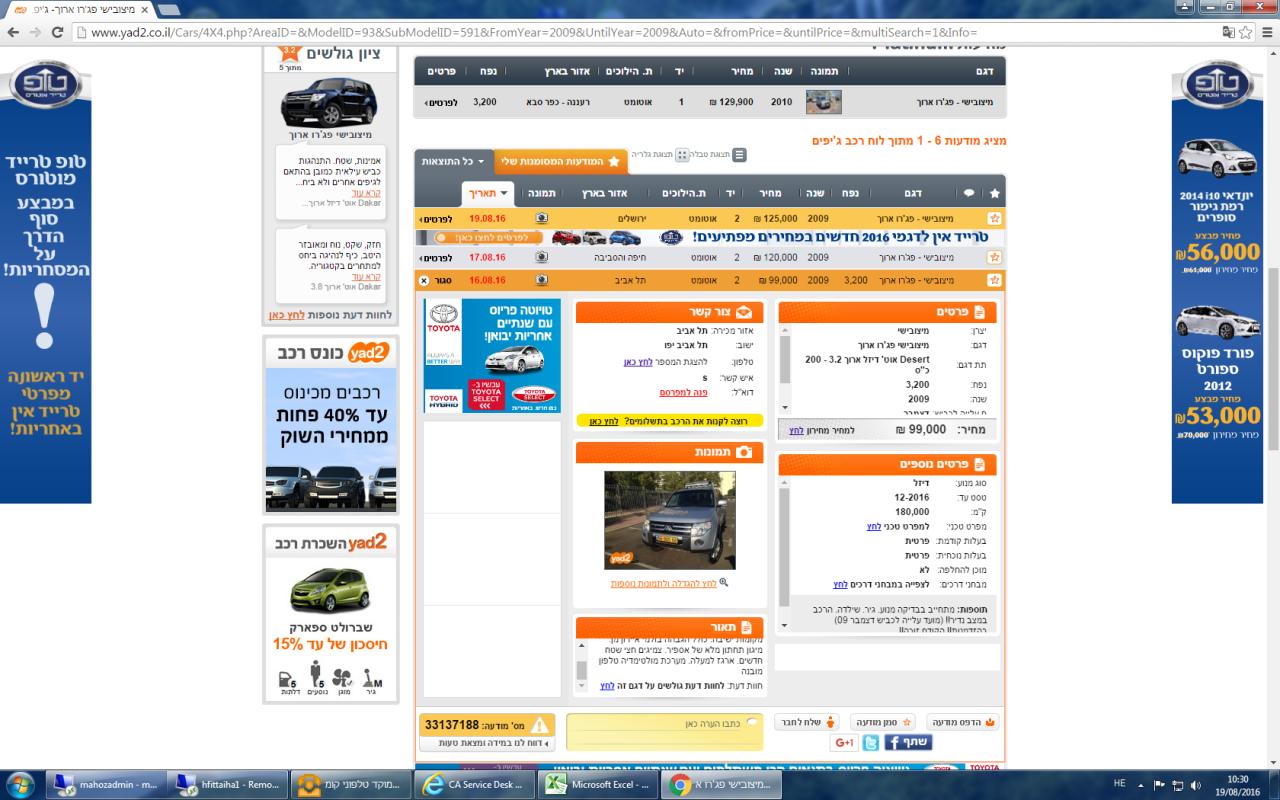Screen dimensions: 1280x800
Task: Share the ad on Facebook
Action: click(x=909, y=742)
